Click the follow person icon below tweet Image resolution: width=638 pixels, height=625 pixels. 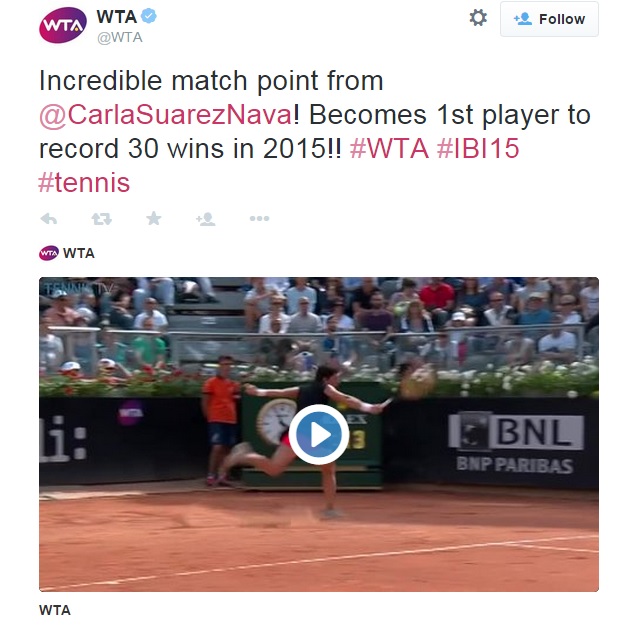[205, 219]
